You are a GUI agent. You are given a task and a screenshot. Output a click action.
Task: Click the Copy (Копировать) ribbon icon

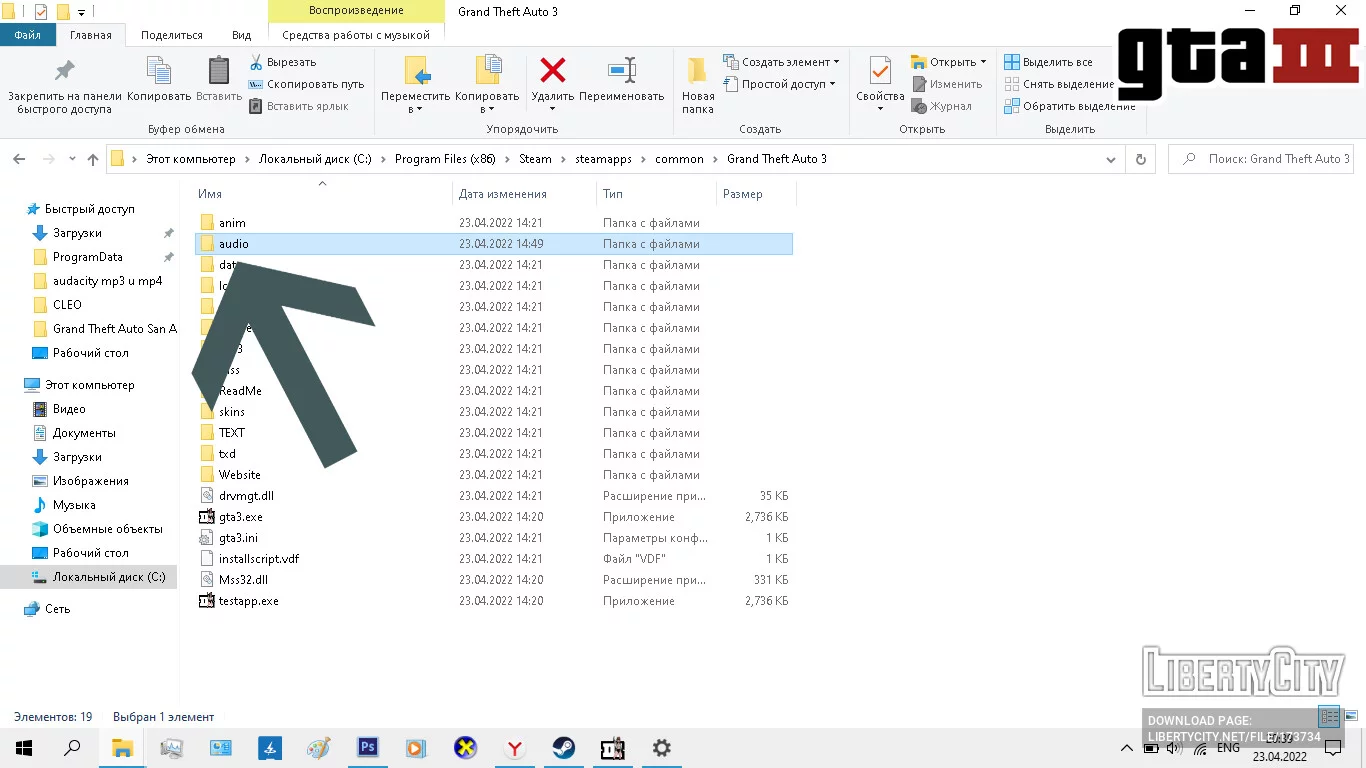point(159,73)
